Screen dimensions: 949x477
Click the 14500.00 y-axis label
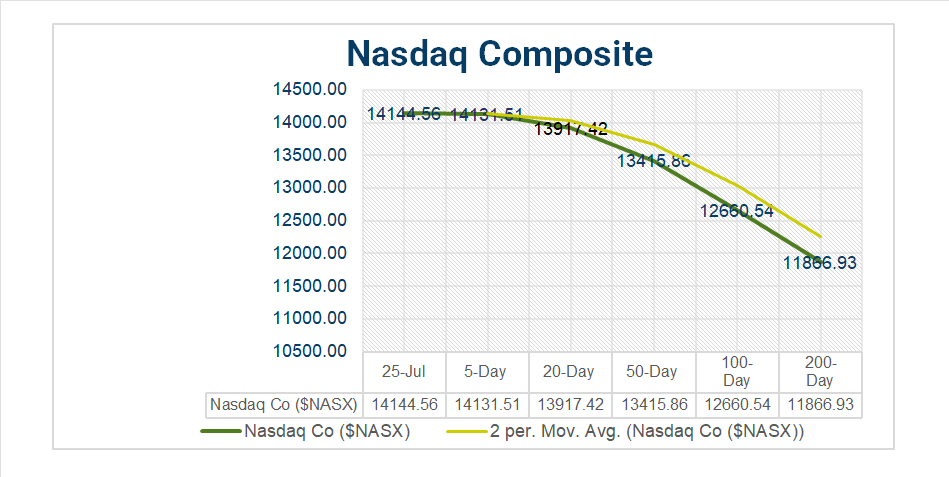(x=310, y=90)
